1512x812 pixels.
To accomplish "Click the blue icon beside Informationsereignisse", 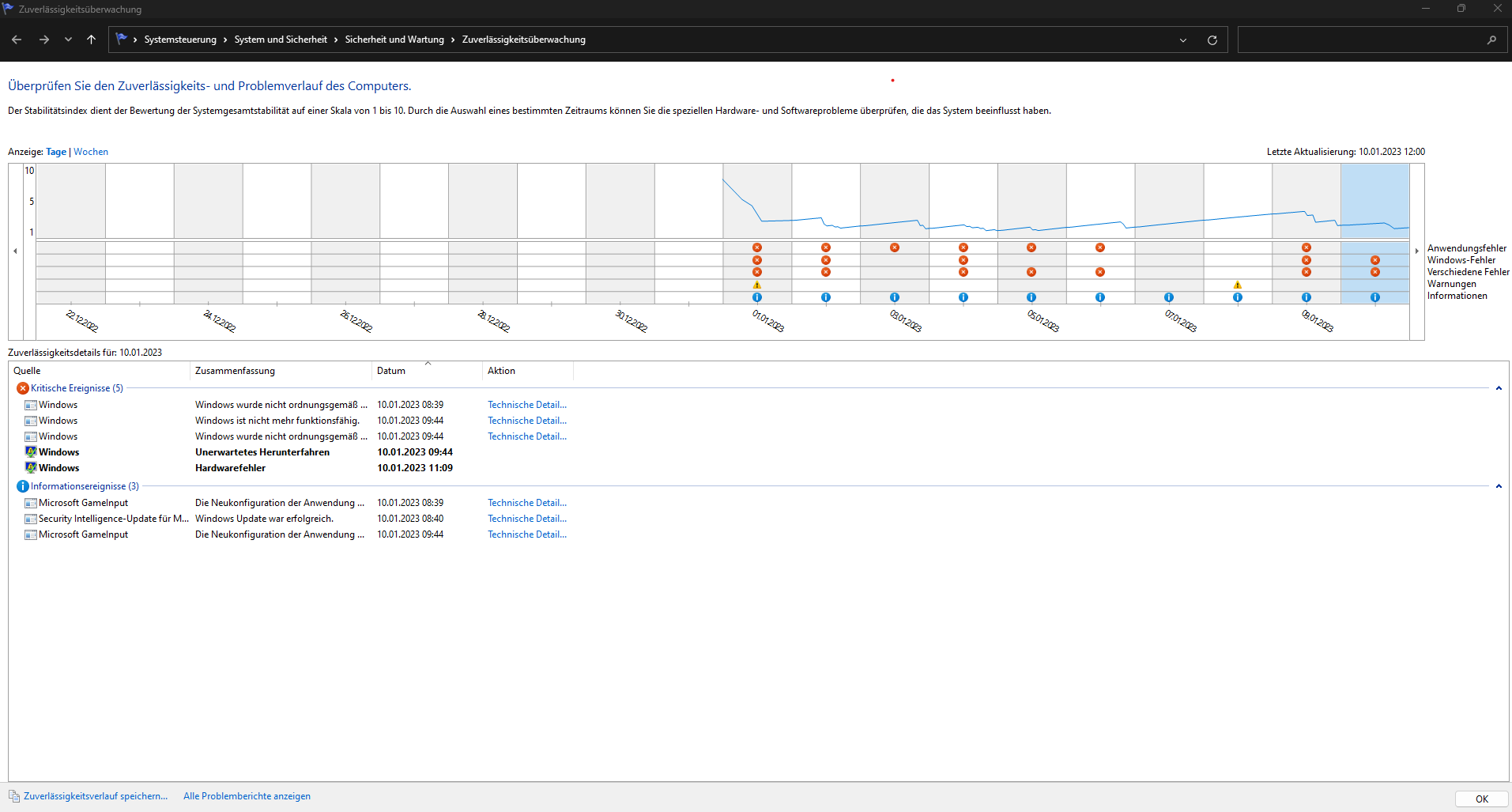I will (23, 486).
